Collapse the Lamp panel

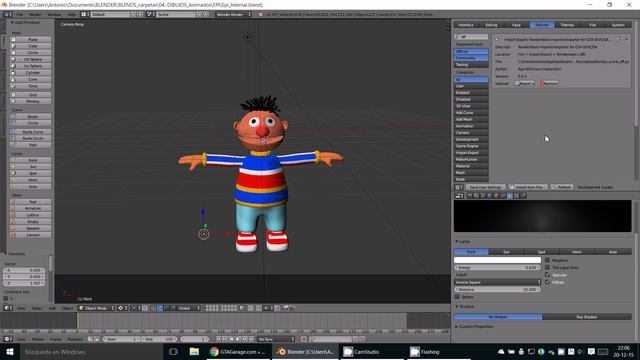click(457, 242)
